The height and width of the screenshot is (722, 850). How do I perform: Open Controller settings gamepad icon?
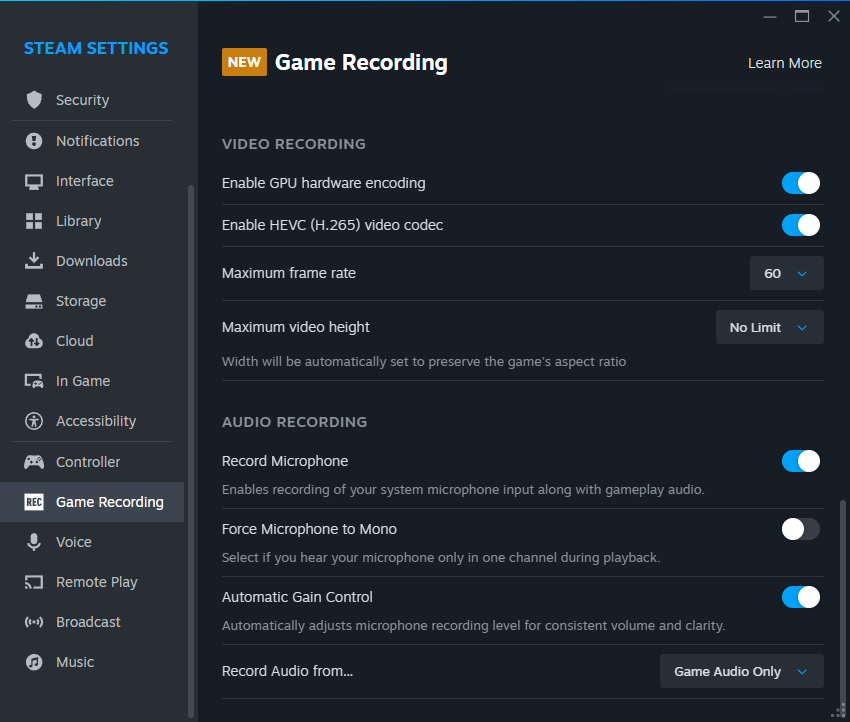point(34,462)
